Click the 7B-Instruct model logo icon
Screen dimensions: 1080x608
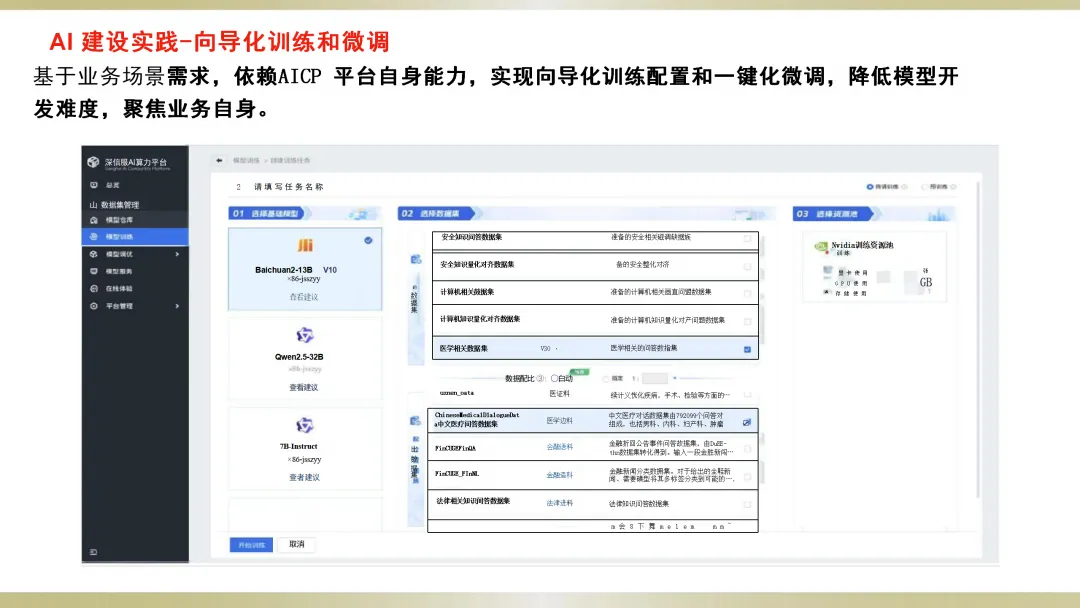pos(304,425)
